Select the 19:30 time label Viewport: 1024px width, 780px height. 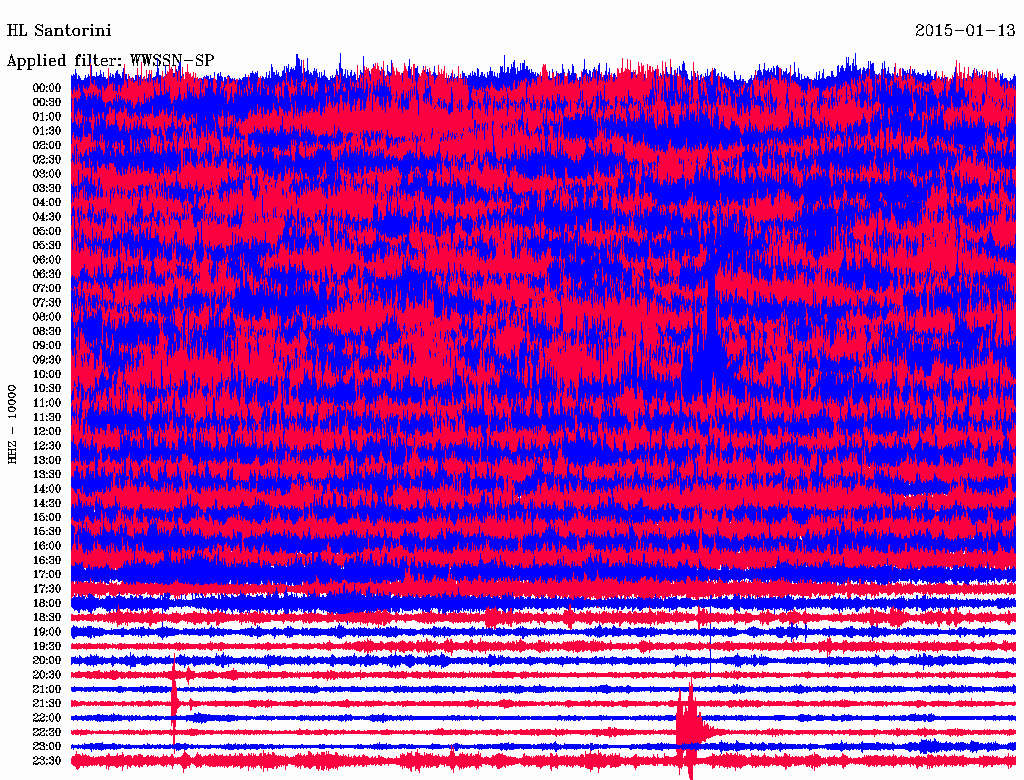click(x=47, y=646)
